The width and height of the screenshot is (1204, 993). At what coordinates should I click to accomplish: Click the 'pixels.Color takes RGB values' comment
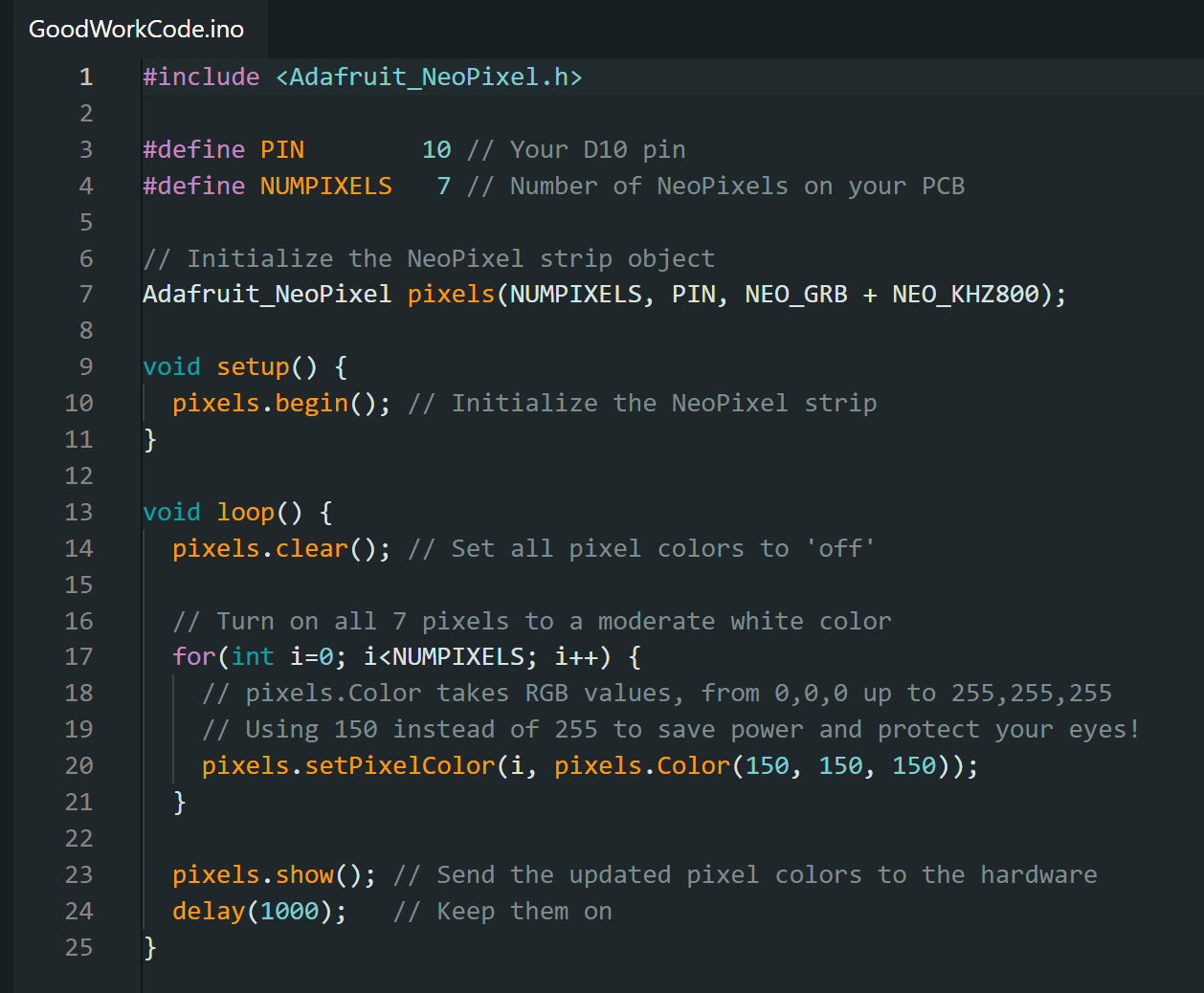coord(657,693)
